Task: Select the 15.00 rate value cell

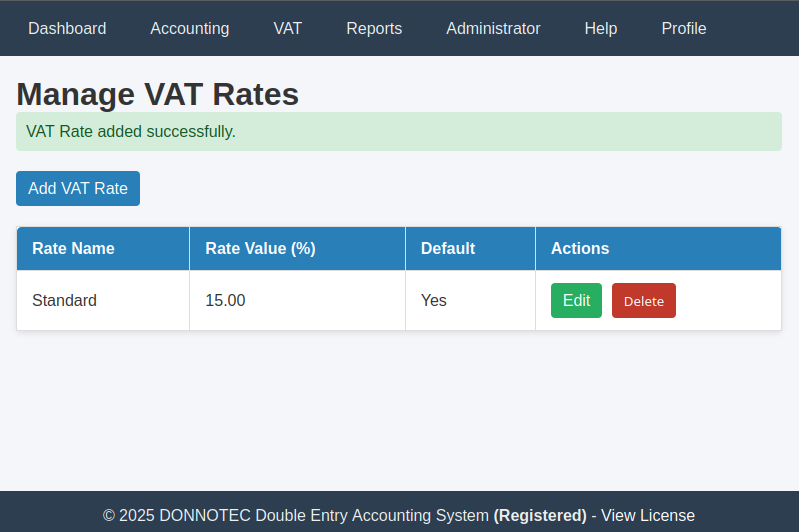Action: click(x=298, y=301)
